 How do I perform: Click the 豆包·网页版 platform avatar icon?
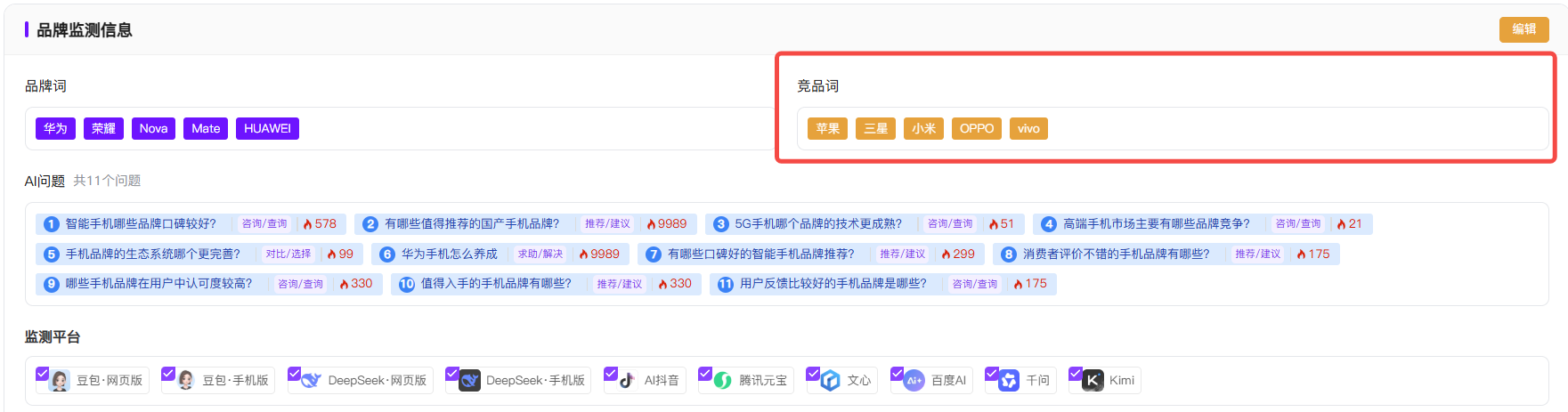(x=61, y=381)
